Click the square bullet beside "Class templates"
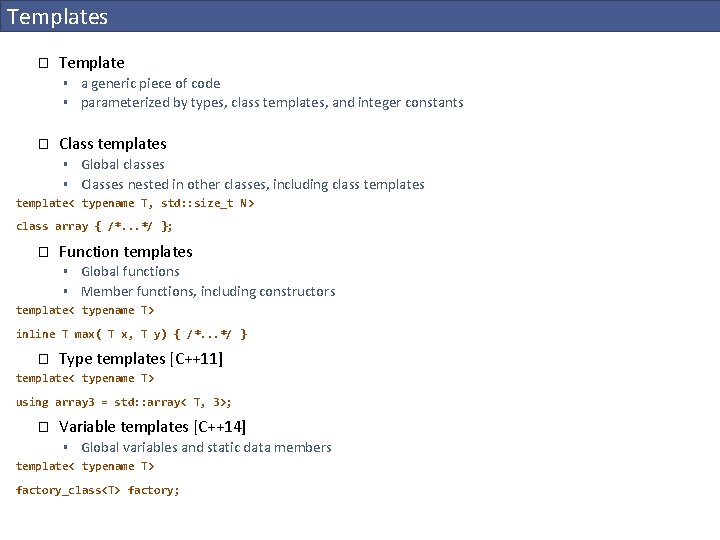 (43, 144)
